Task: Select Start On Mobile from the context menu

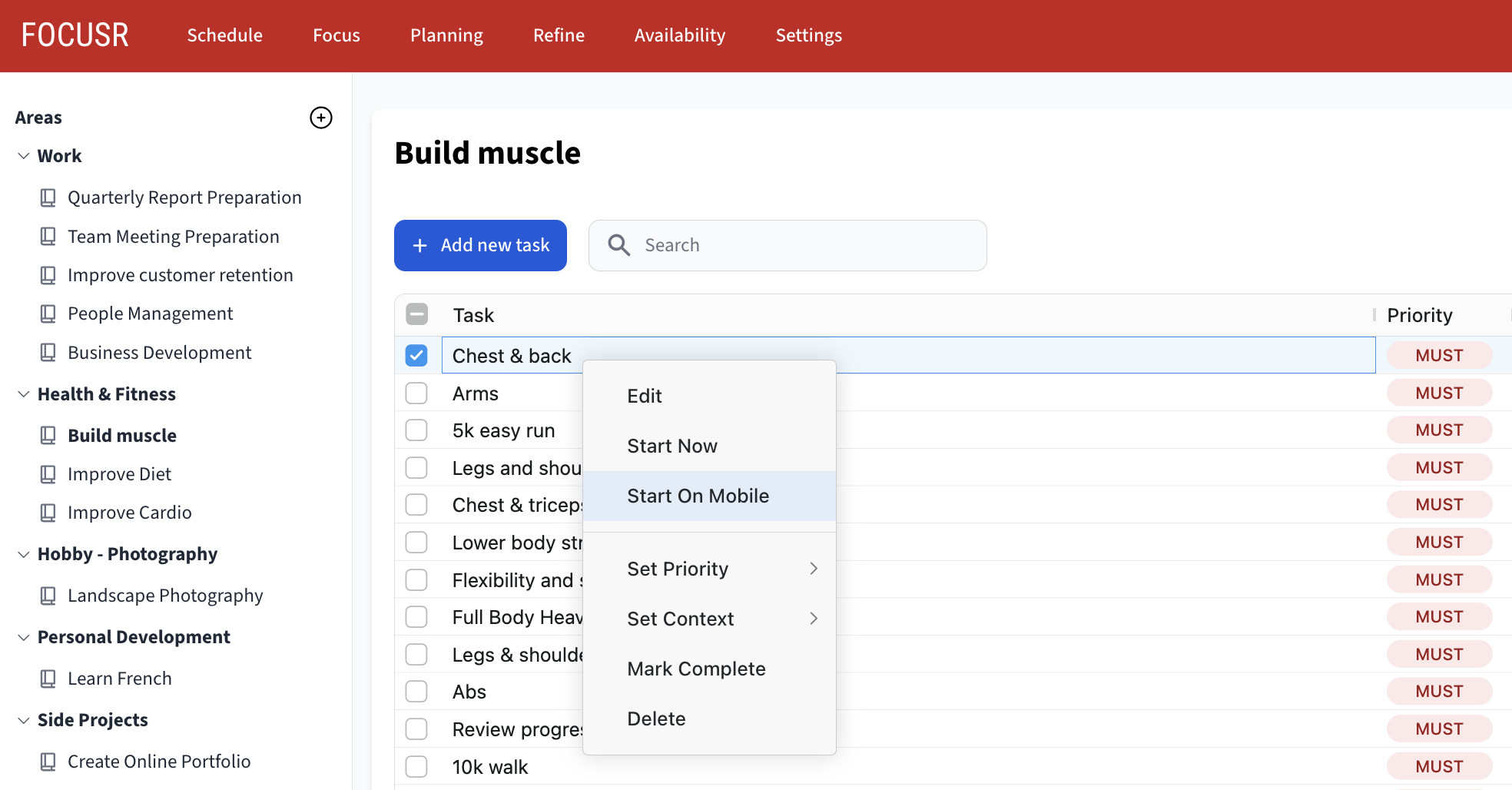Action: point(698,496)
